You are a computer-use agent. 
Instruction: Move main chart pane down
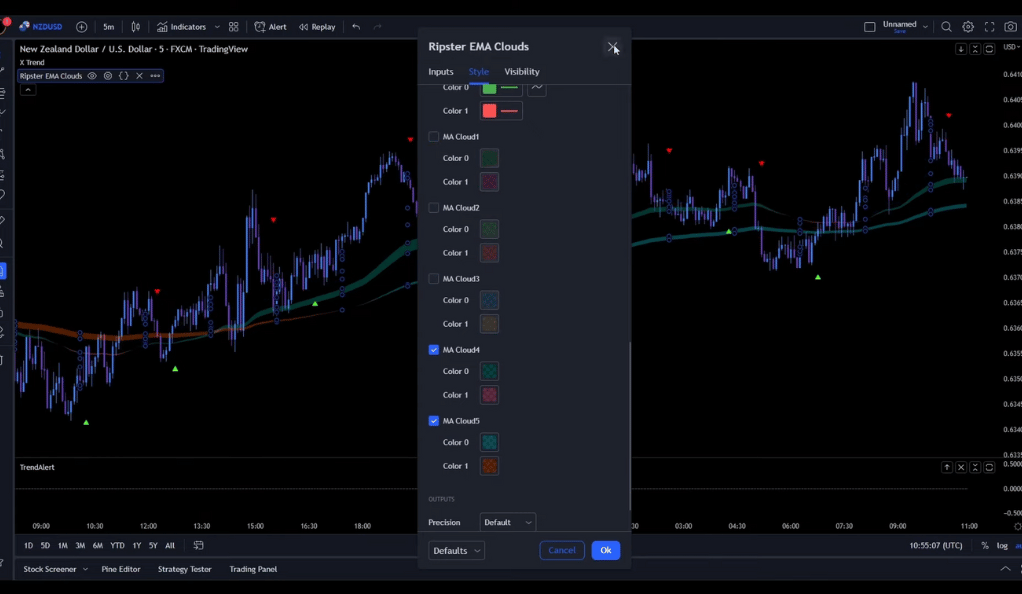pyautogui.click(x=961, y=49)
